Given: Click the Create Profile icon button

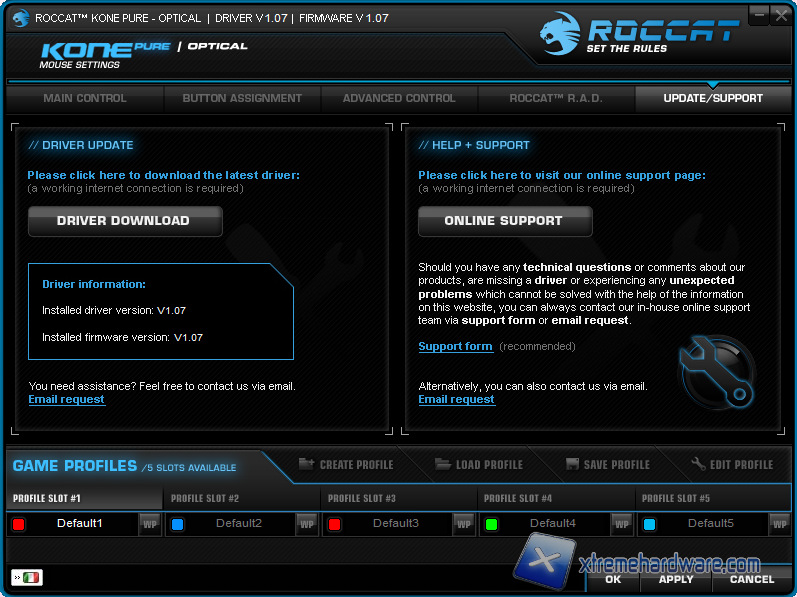Looking at the screenshot, I should [x=307, y=465].
